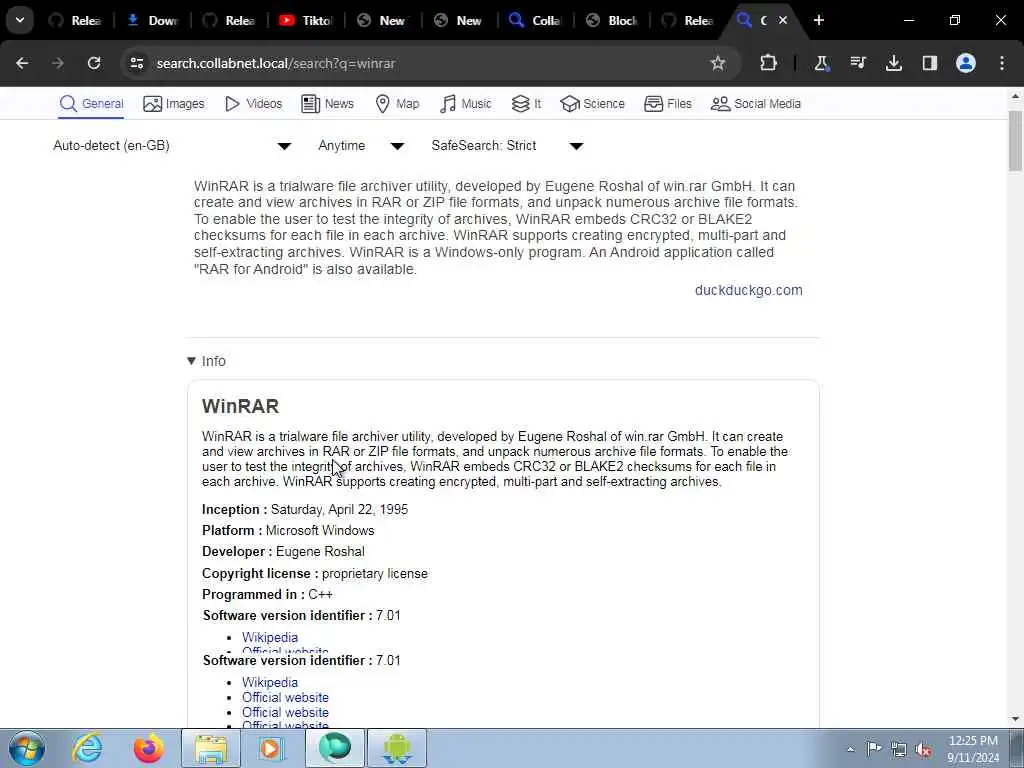This screenshot has width=1024, height=768.
Task: Open the site information icon in address bar
Action: (136, 63)
